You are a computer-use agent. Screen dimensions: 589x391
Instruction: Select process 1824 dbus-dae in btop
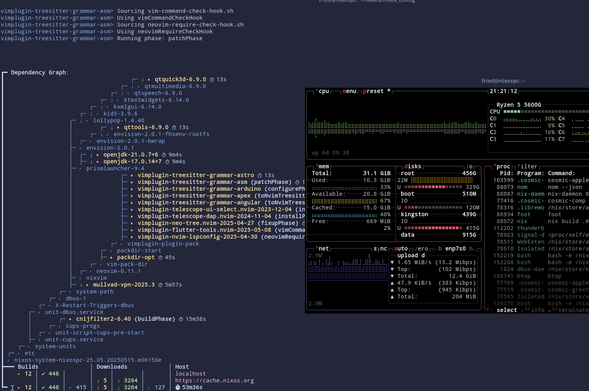pos(541,269)
